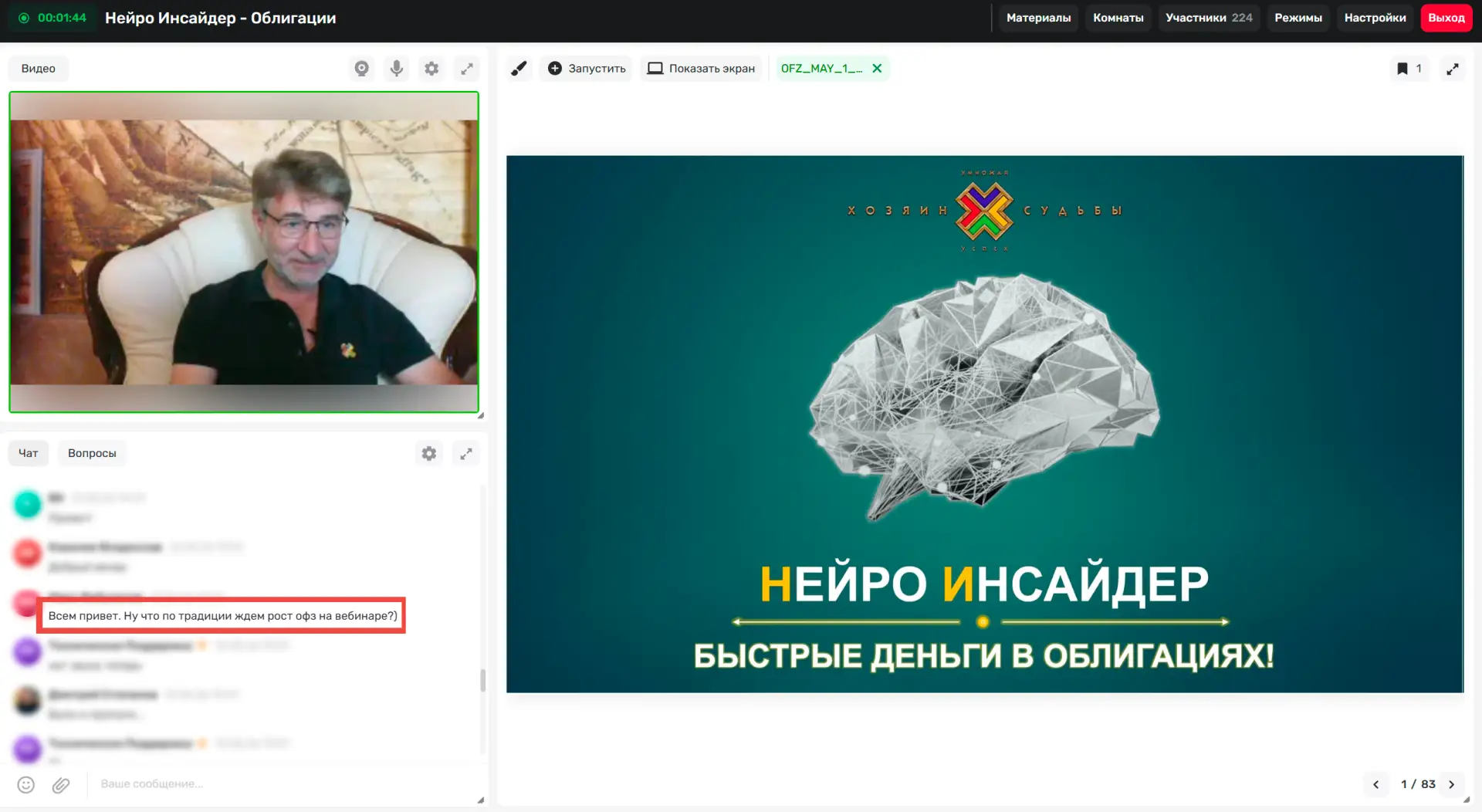
Task: Open the Режимы menu
Action: click(1298, 18)
